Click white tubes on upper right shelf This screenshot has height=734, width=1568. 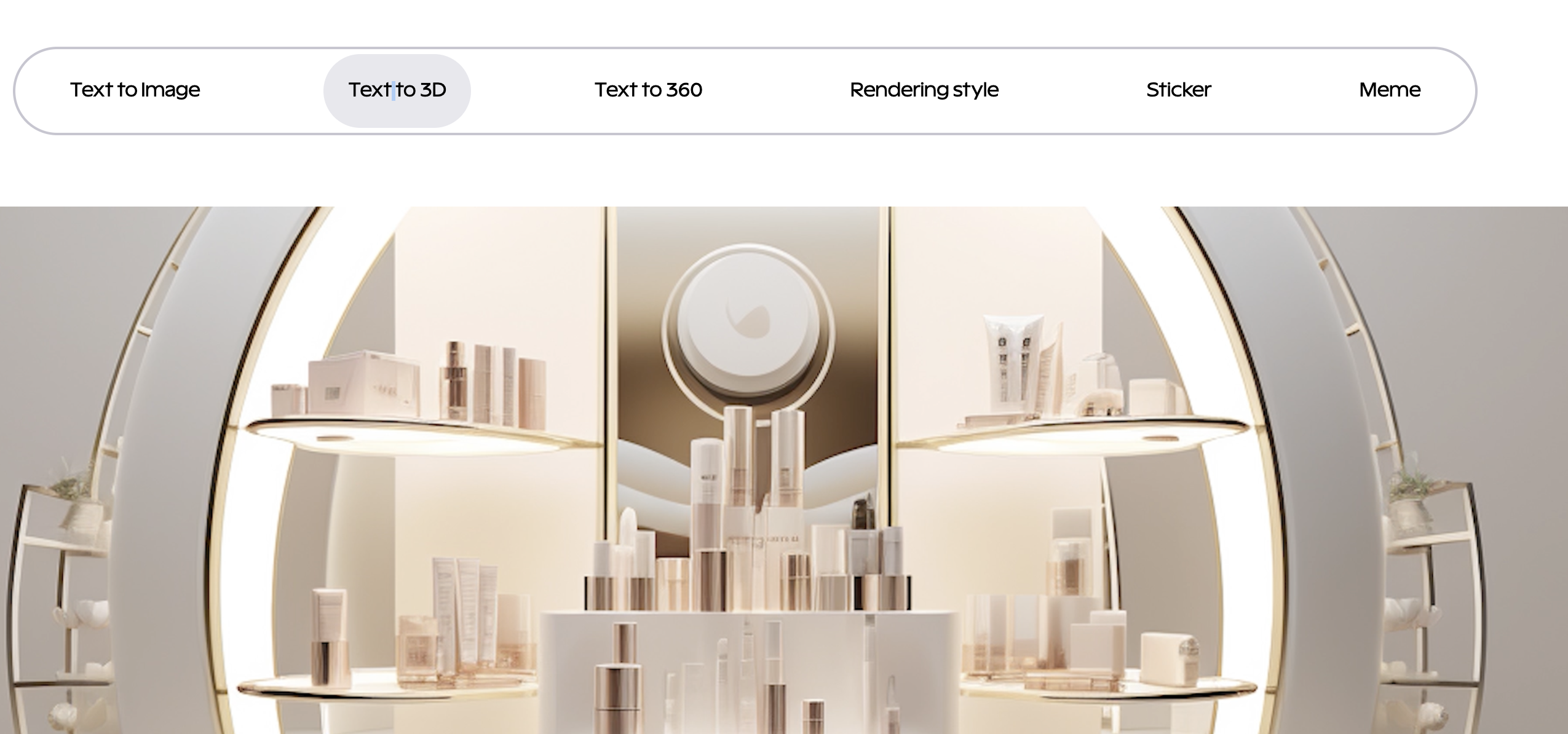[1013, 363]
